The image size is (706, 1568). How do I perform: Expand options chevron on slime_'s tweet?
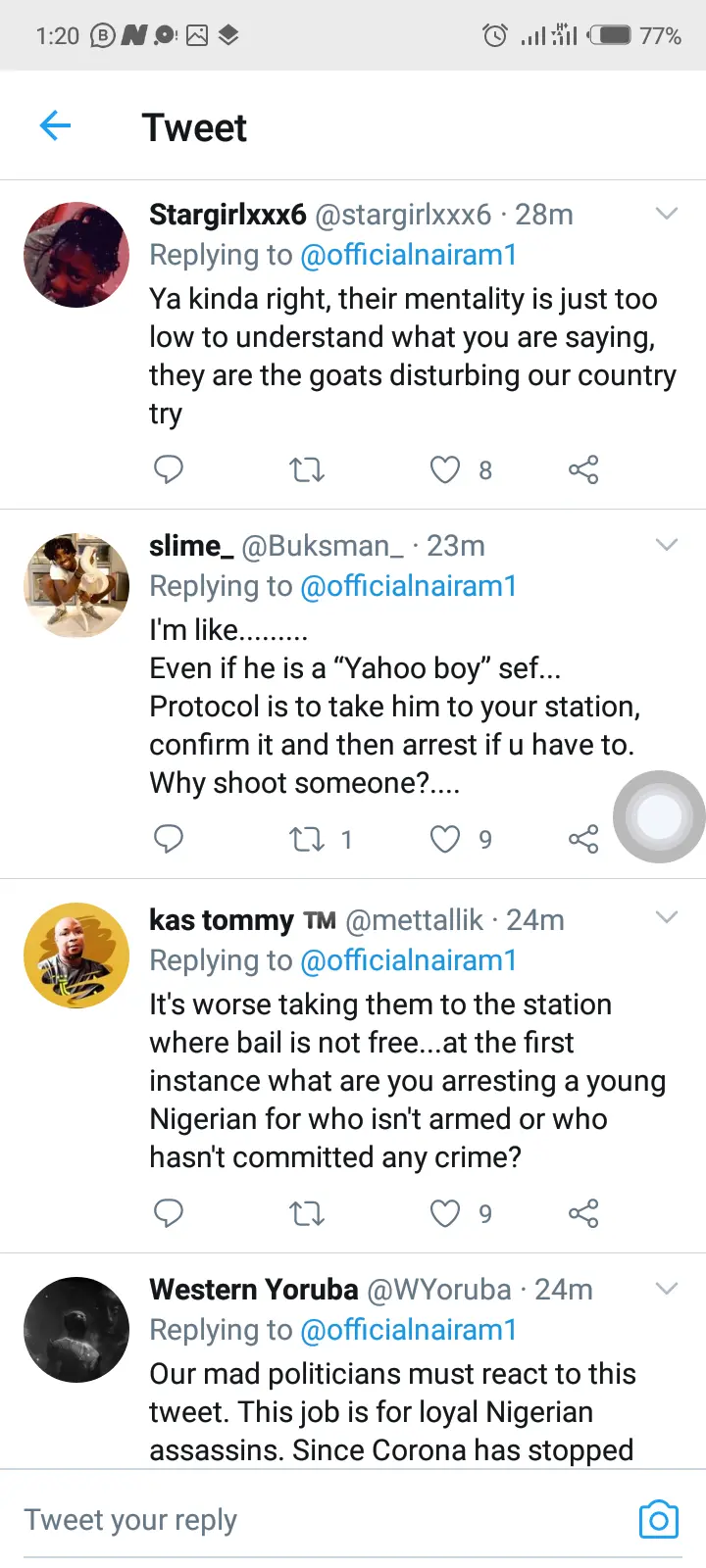coord(667,545)
